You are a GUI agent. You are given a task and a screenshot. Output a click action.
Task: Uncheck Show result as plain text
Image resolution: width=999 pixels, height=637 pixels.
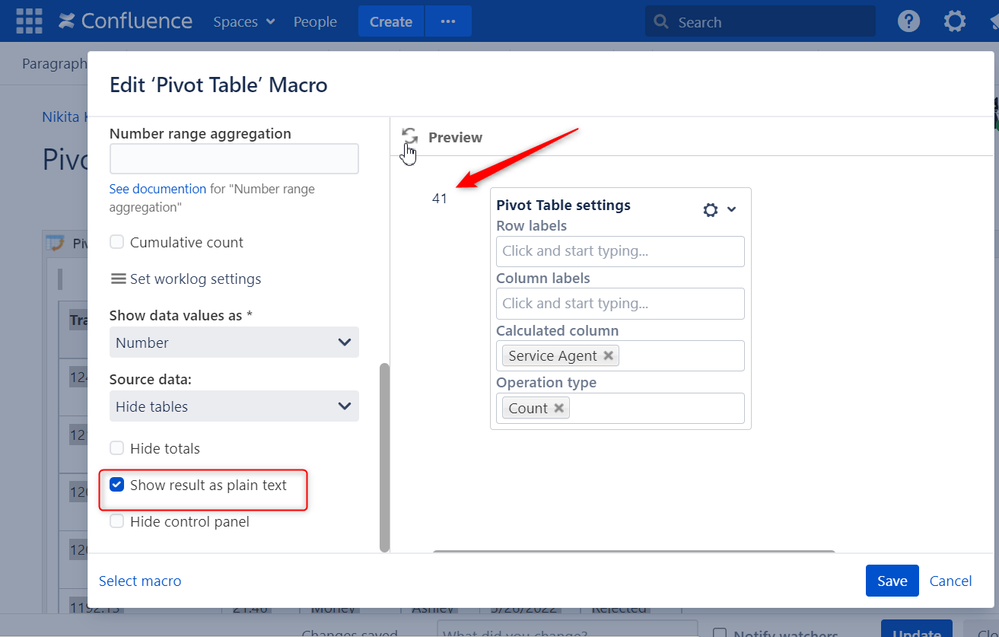(x=117, y=485)
